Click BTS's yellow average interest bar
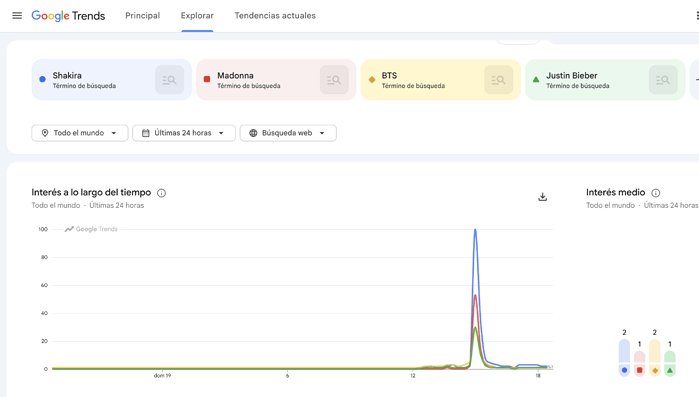Image resolution: width=699 pixels, height=397 pixels. (654, 357)
